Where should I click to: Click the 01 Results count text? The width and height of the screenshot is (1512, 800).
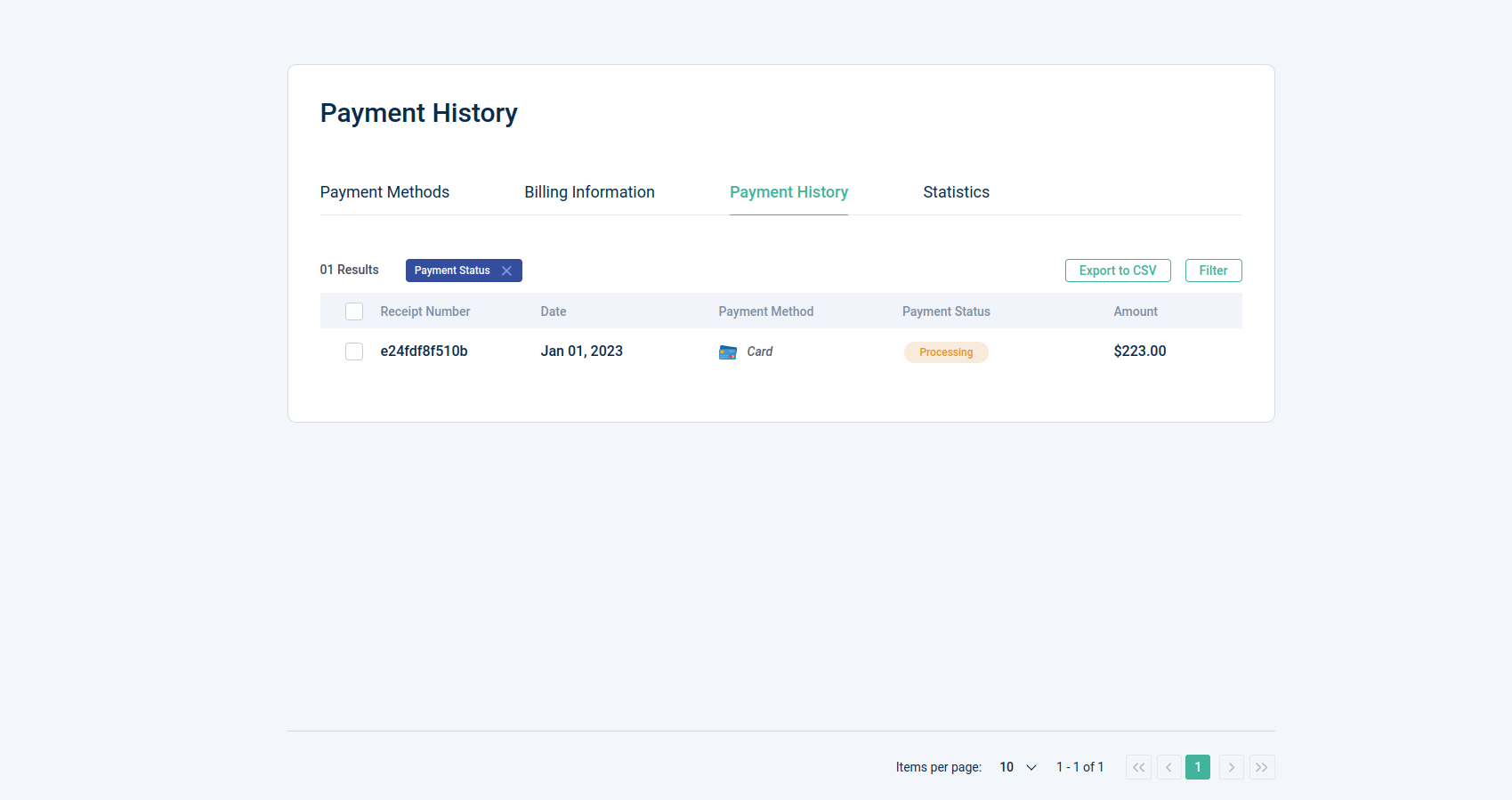click(349, 270)
